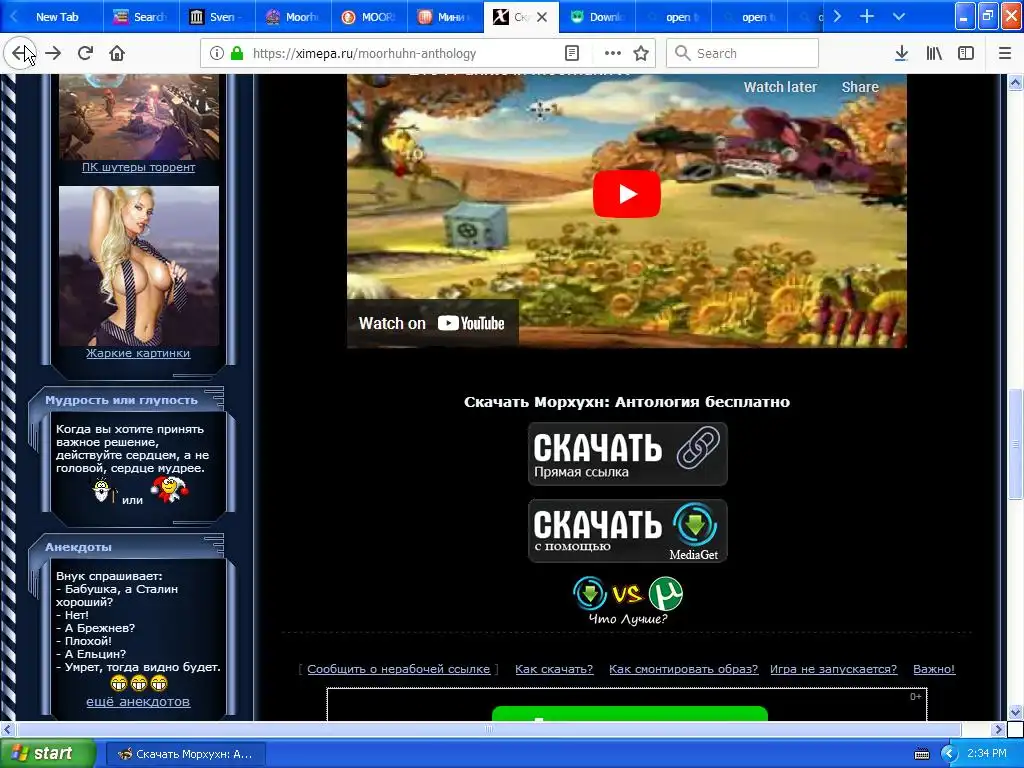The image size is (1024, 768).
Task: Switch to the Search tab
Action: 141,17
